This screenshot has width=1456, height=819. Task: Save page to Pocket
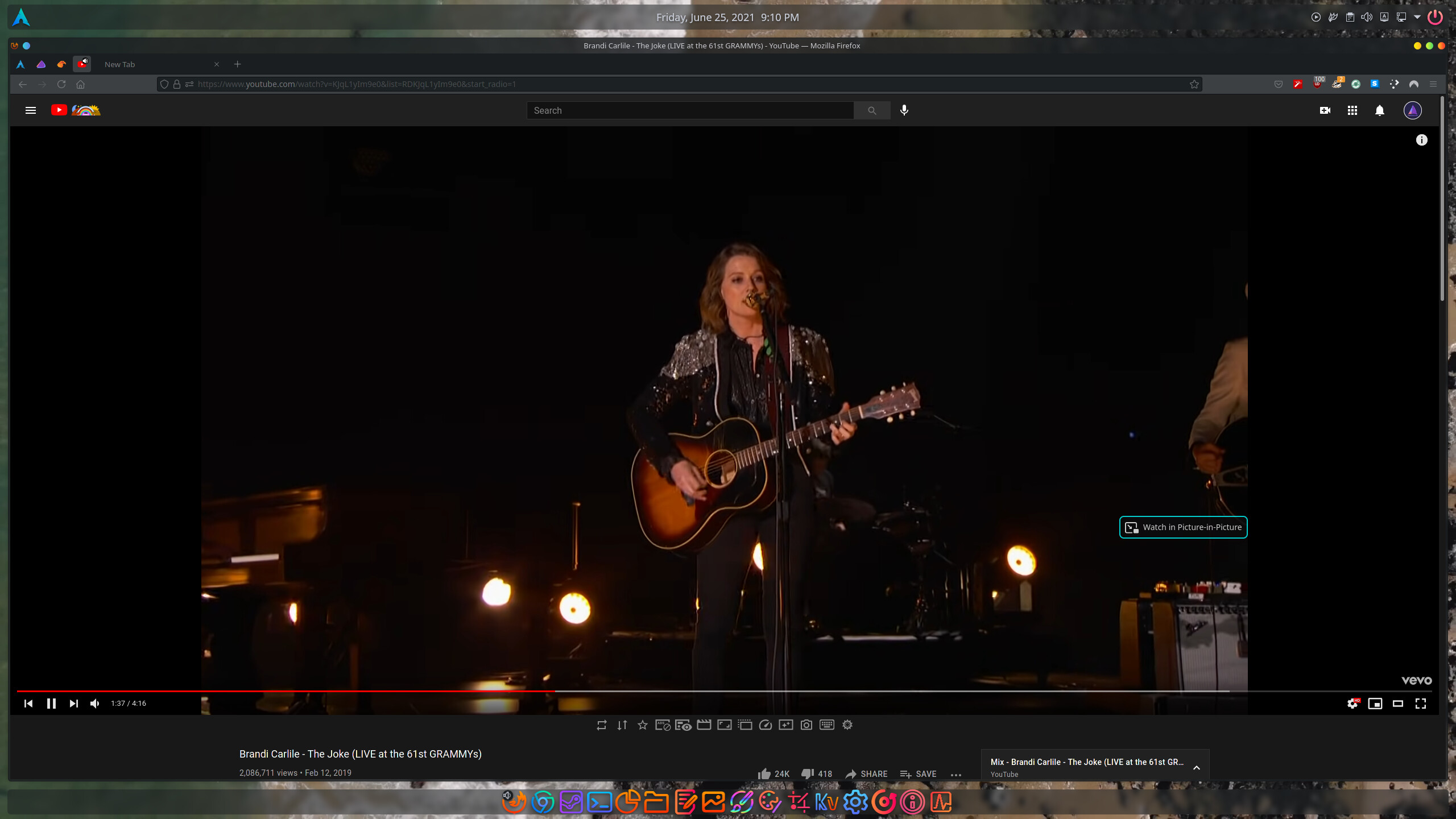1279,84
